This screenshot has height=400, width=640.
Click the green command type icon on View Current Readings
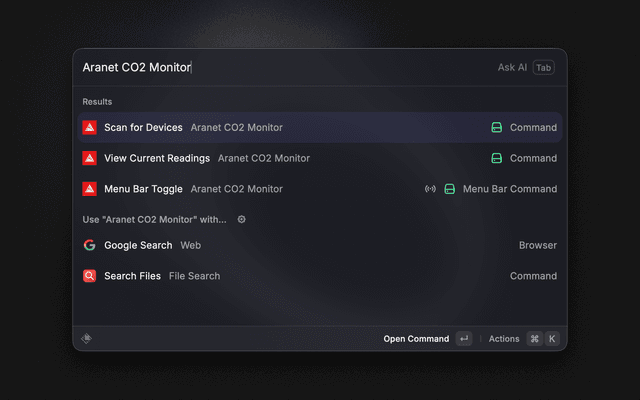coord(496,158)
